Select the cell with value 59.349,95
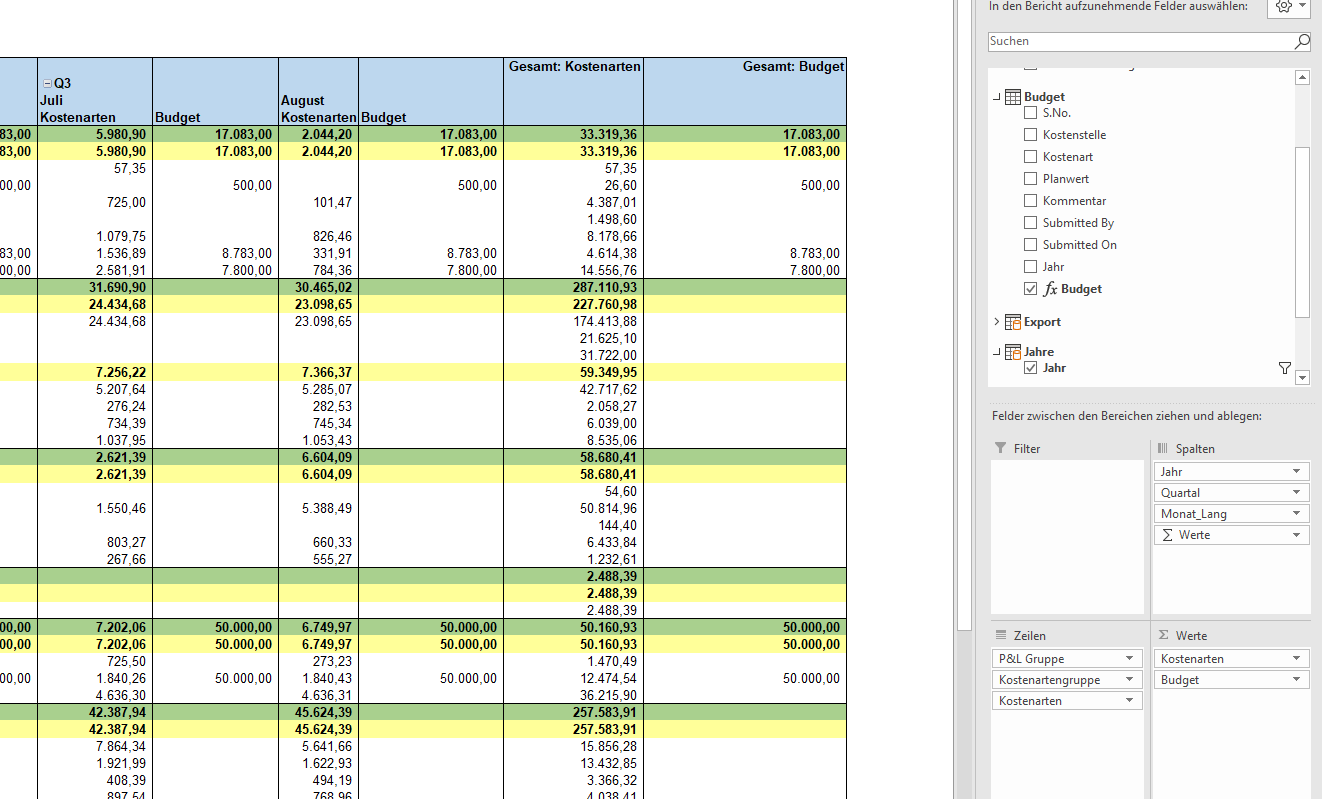This screenshot has height=799, width=1322. 573,373
